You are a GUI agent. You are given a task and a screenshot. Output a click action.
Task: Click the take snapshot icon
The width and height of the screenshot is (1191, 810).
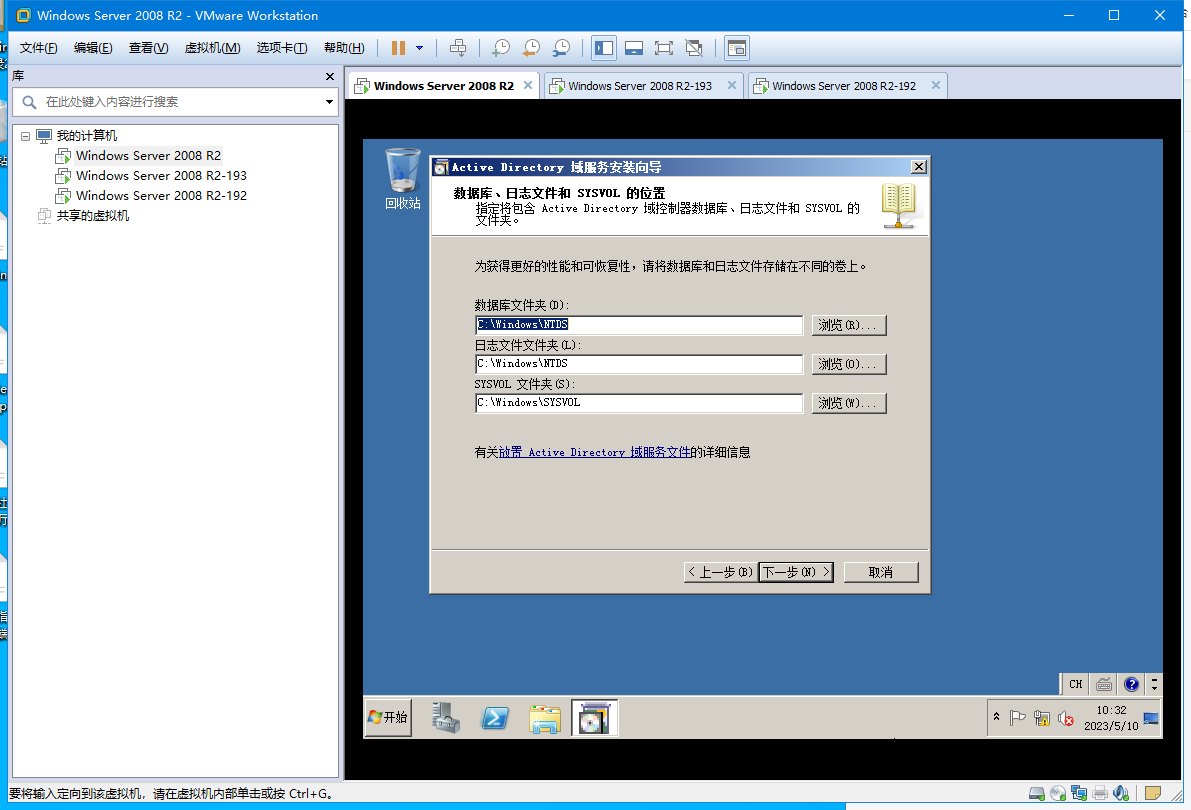pyautogui.click(x=501, y=48)
